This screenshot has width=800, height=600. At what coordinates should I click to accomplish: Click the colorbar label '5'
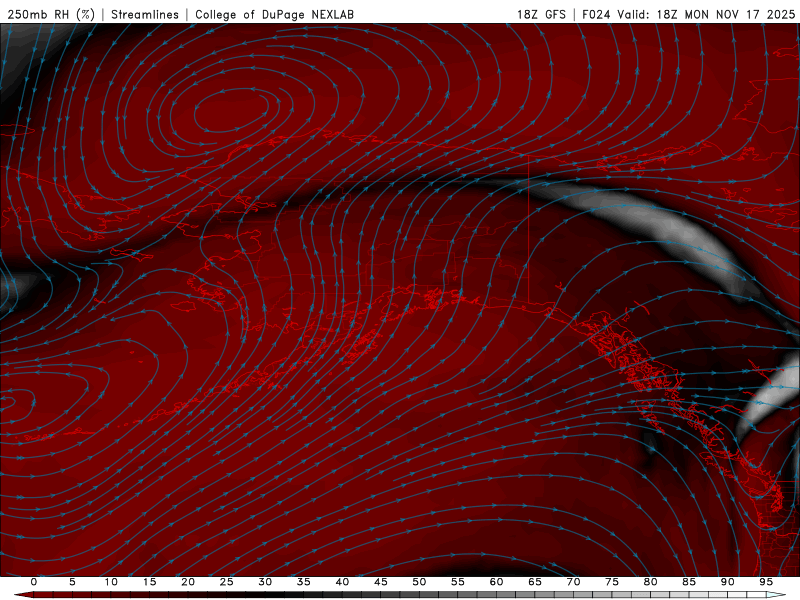(72, 582)
